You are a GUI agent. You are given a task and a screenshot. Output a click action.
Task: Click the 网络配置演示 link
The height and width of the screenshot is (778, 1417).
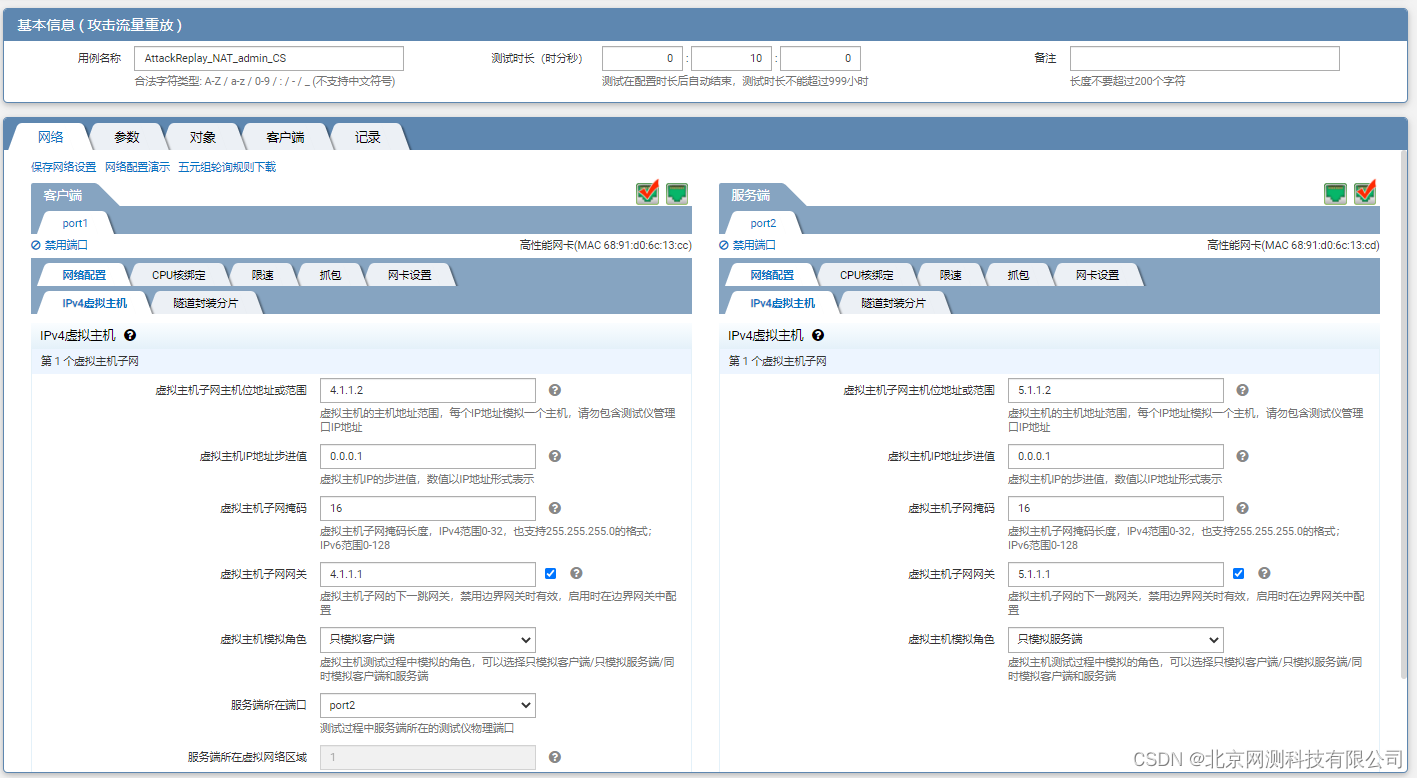coord(137,167)
